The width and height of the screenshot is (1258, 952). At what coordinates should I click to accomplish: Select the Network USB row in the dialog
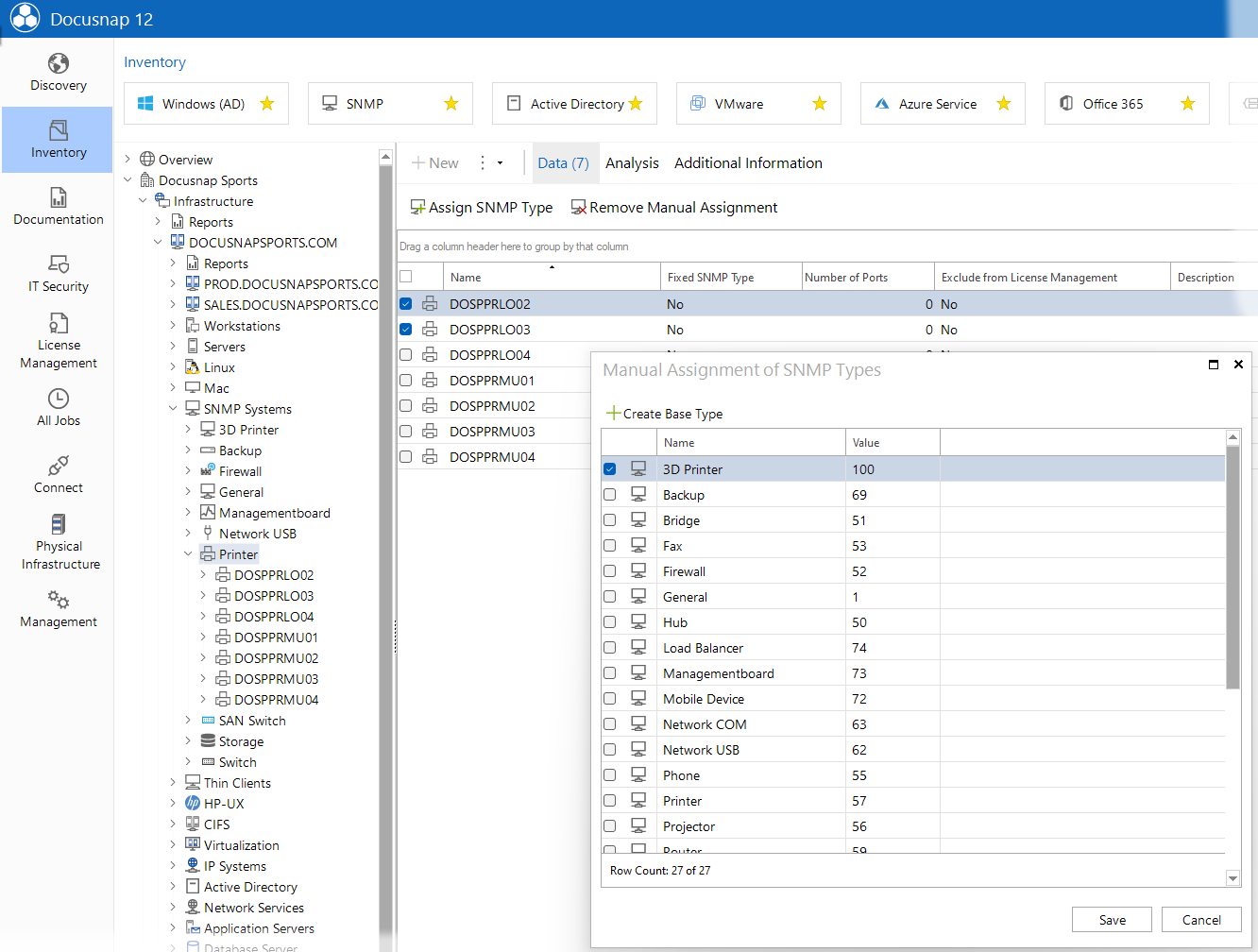[913, 750]
